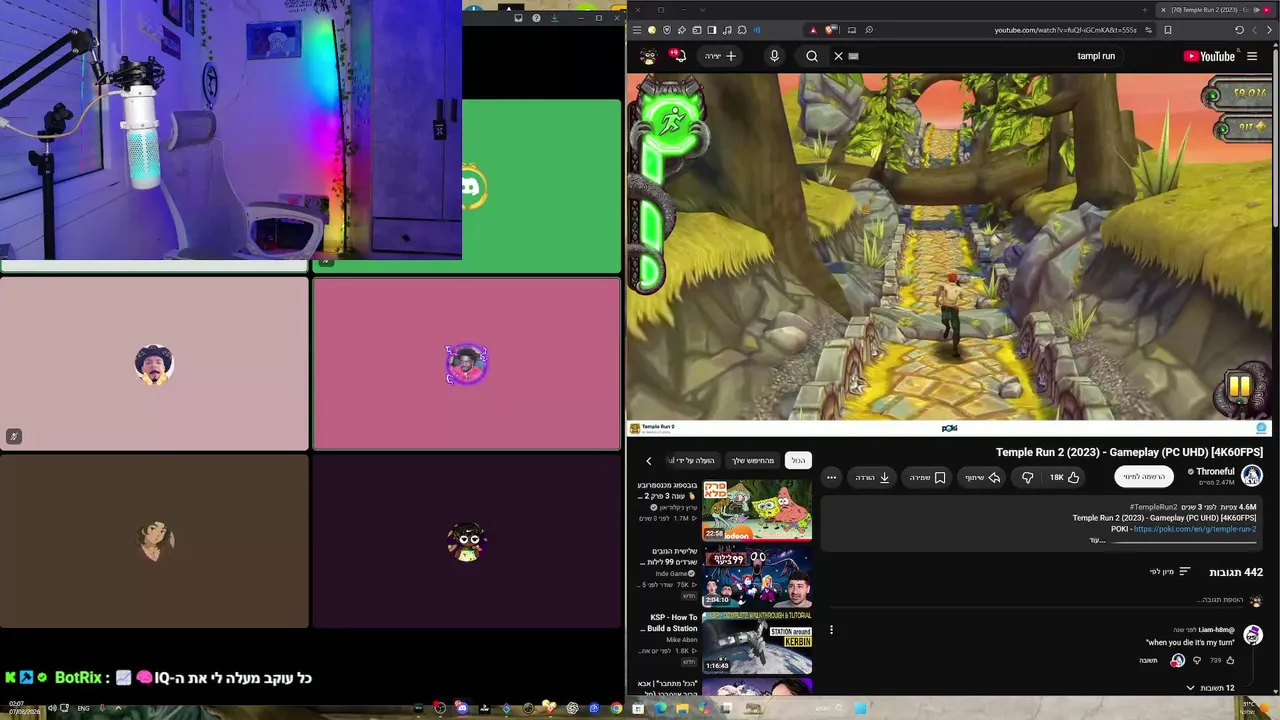Select the participant avatar on the magenta tile
This screenshot has width=1280, height=720.
[466, 364]
